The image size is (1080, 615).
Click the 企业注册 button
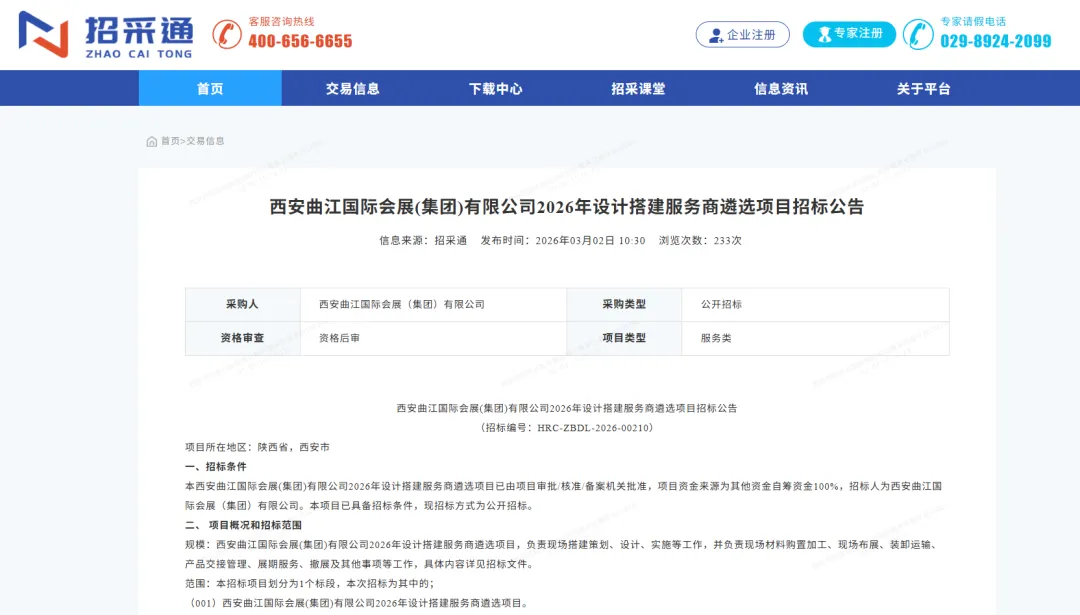742,34
